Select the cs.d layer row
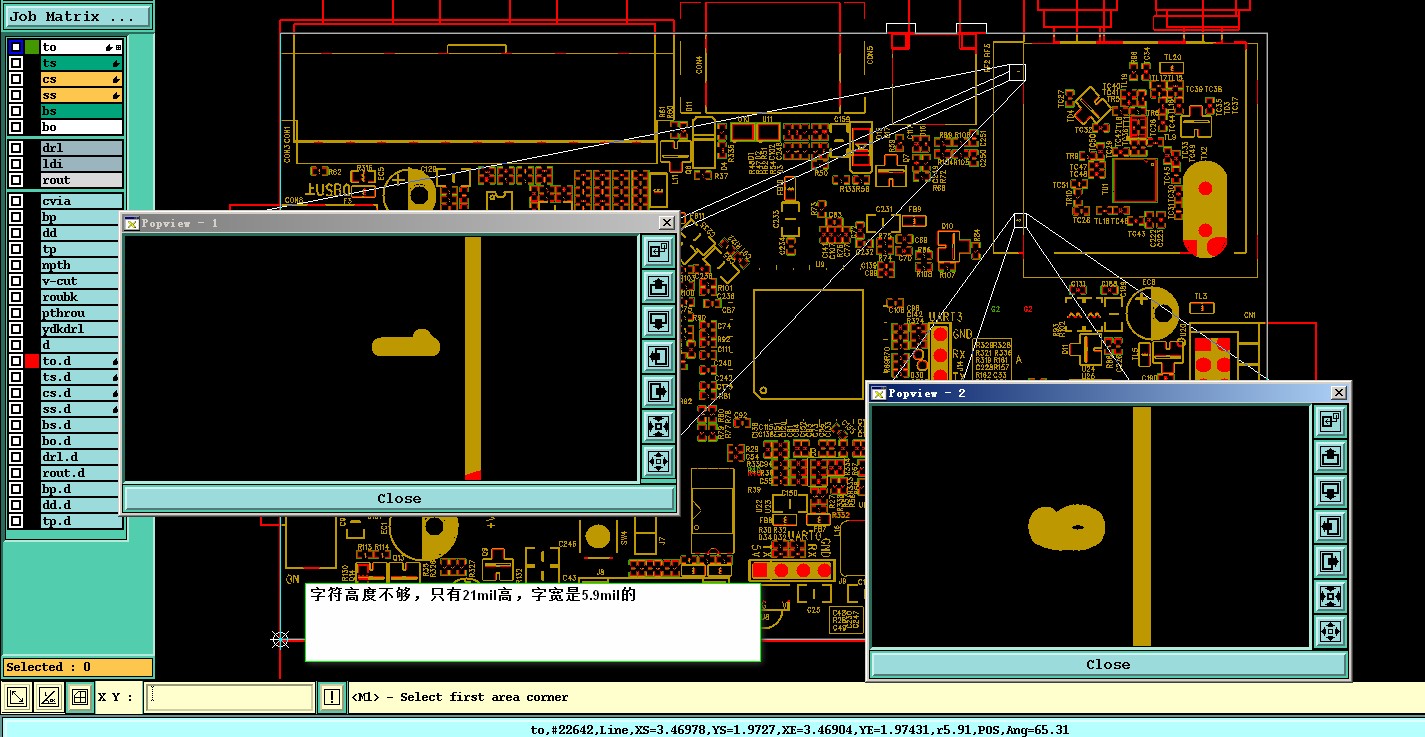The image size is (1425, 737). pyautogui.click(x=81, y=393)
